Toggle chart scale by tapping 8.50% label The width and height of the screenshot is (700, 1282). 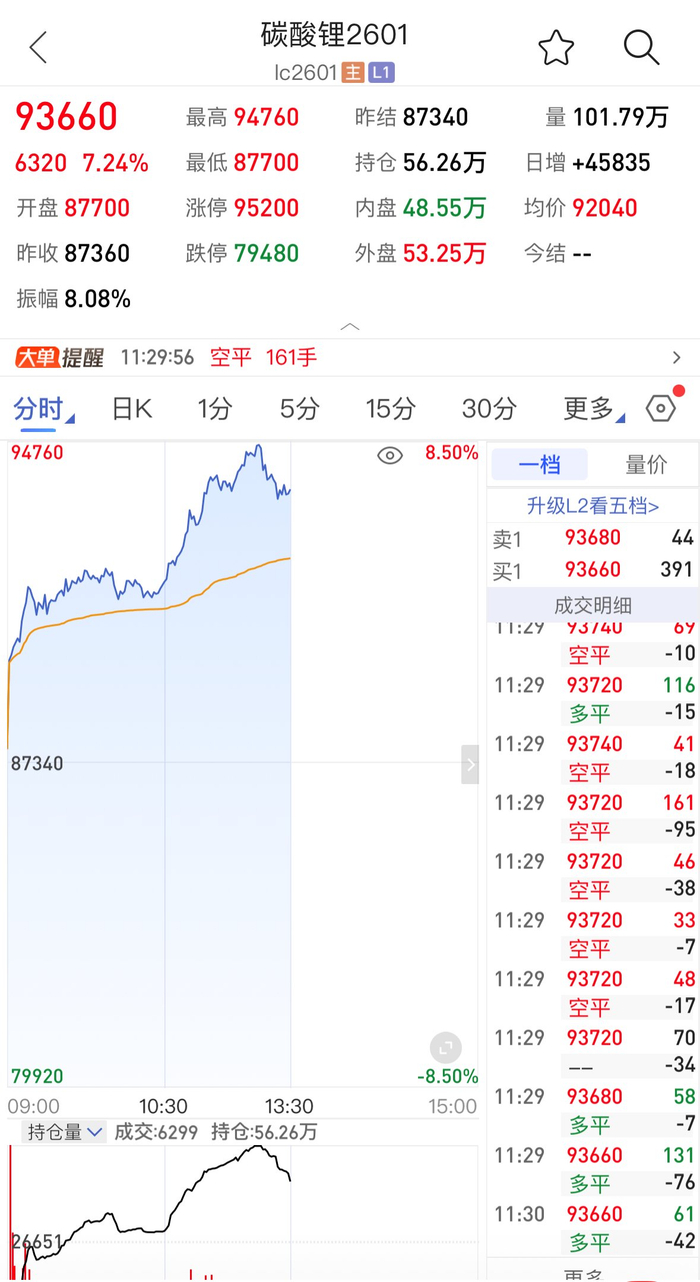(x=451, y=453)
